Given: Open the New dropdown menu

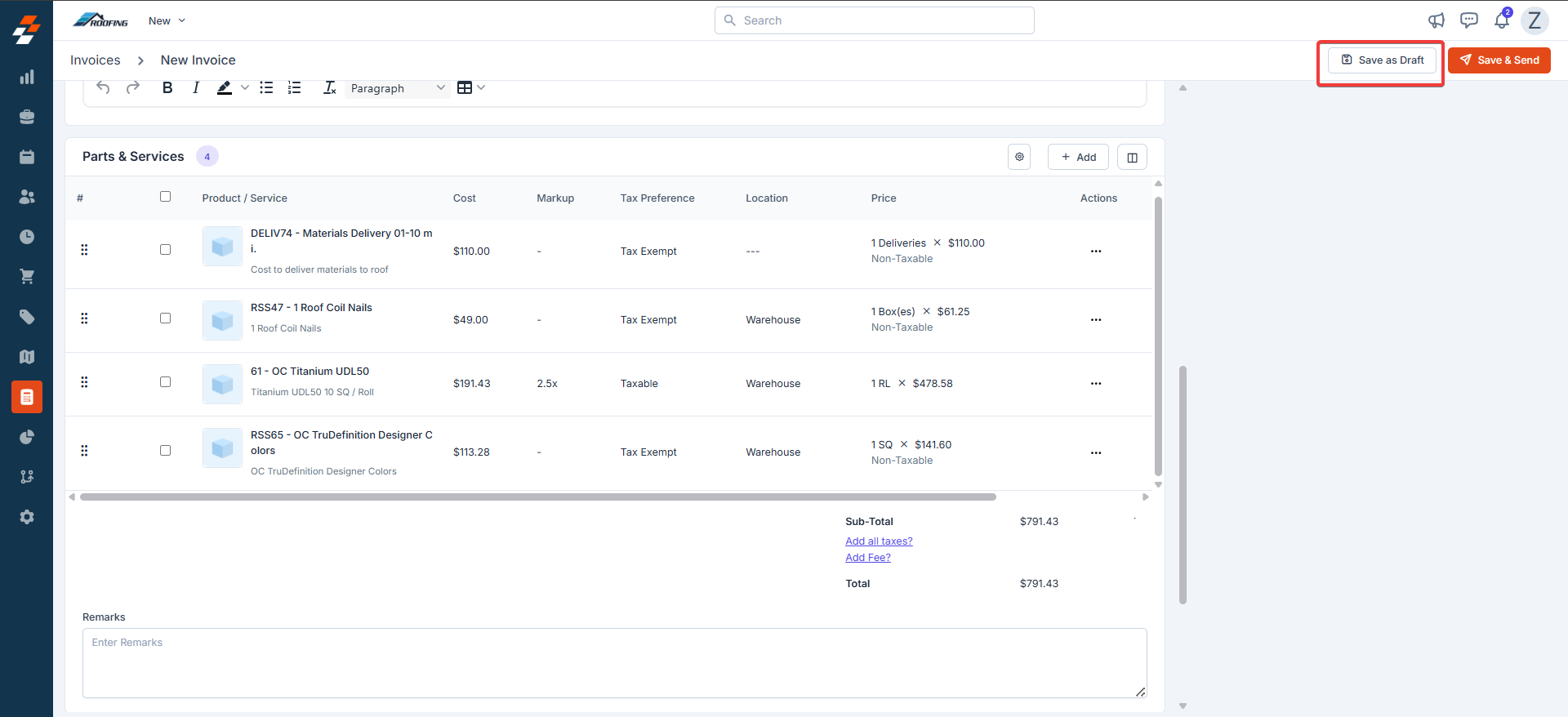Looking at the screenshot, I should point(167,20).
